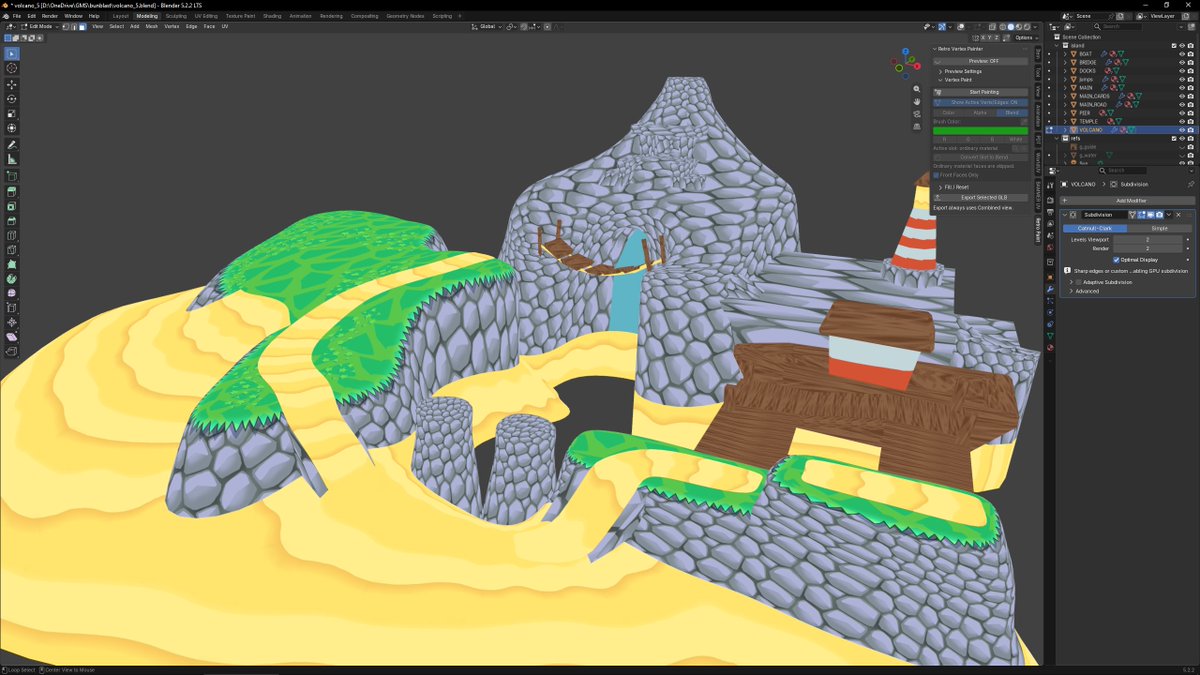Select the Add Cube tool
The image size is (1200, 675).
click(12, 176)
